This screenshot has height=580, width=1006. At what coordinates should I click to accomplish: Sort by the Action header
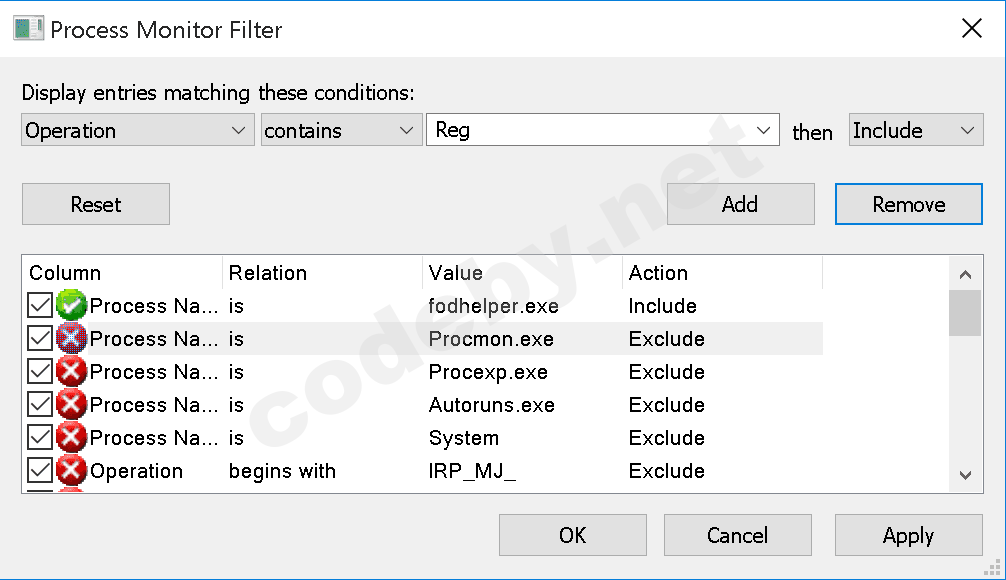point(722,273)
